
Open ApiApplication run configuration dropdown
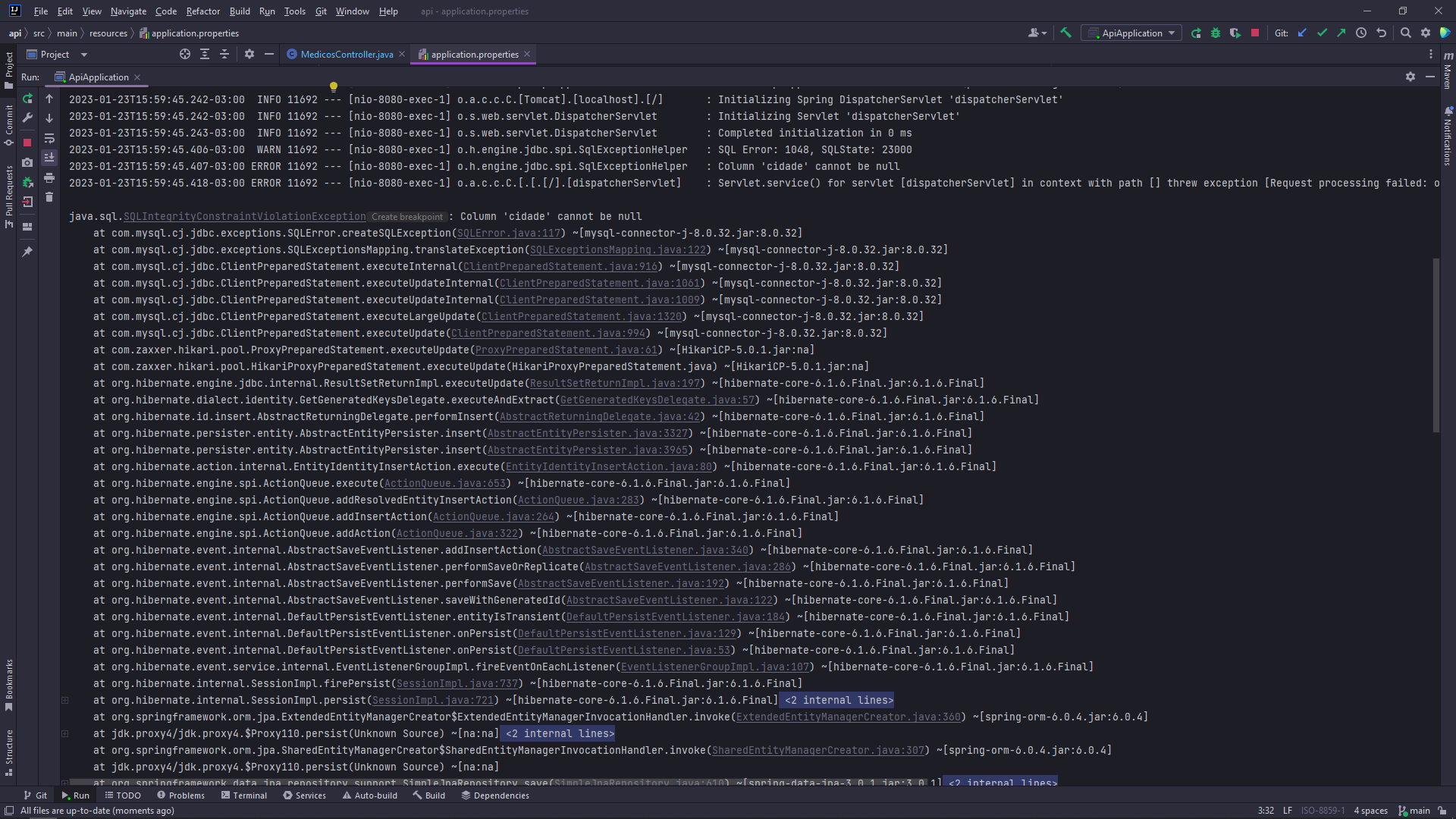click(x=1131, y=33)
